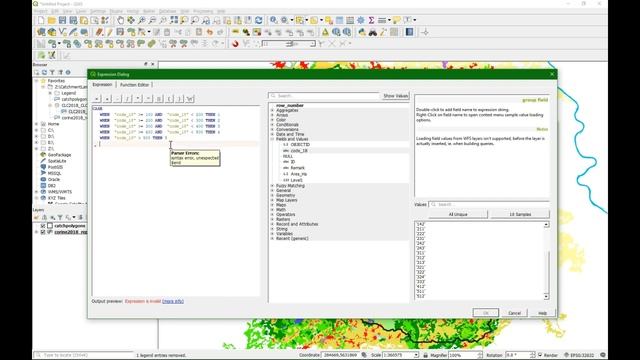
Task: Open the Project menu
Action: 40,11
